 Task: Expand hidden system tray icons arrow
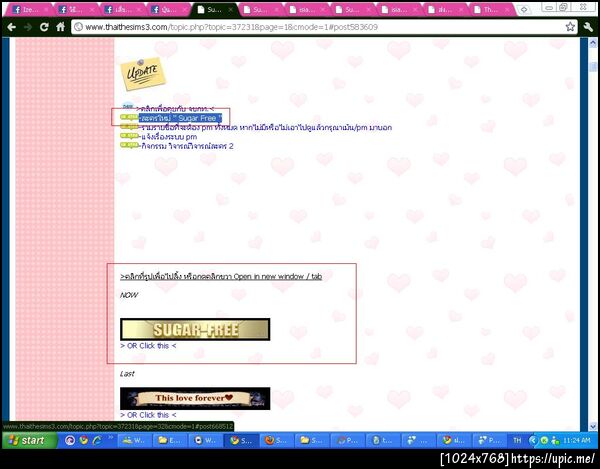tap(533, 440)
